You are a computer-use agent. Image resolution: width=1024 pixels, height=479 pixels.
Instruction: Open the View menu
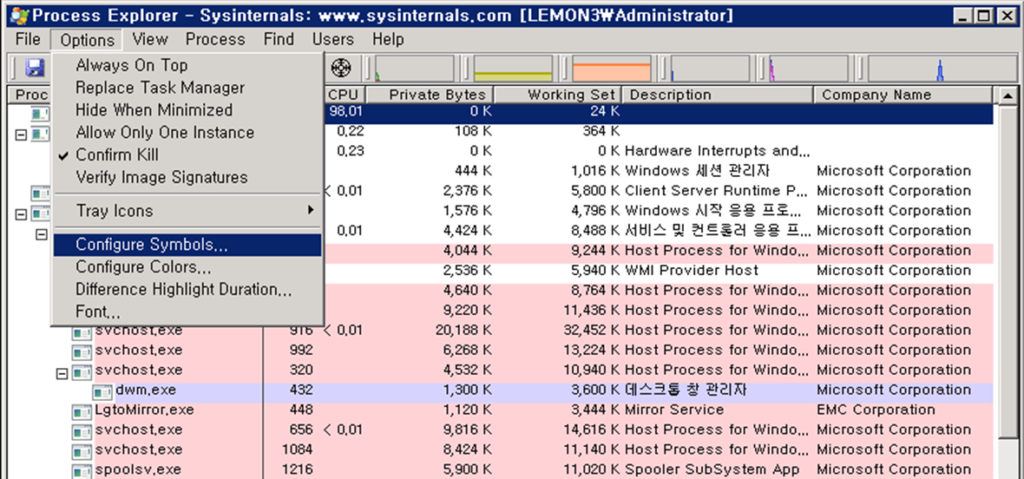pos(150,39)
